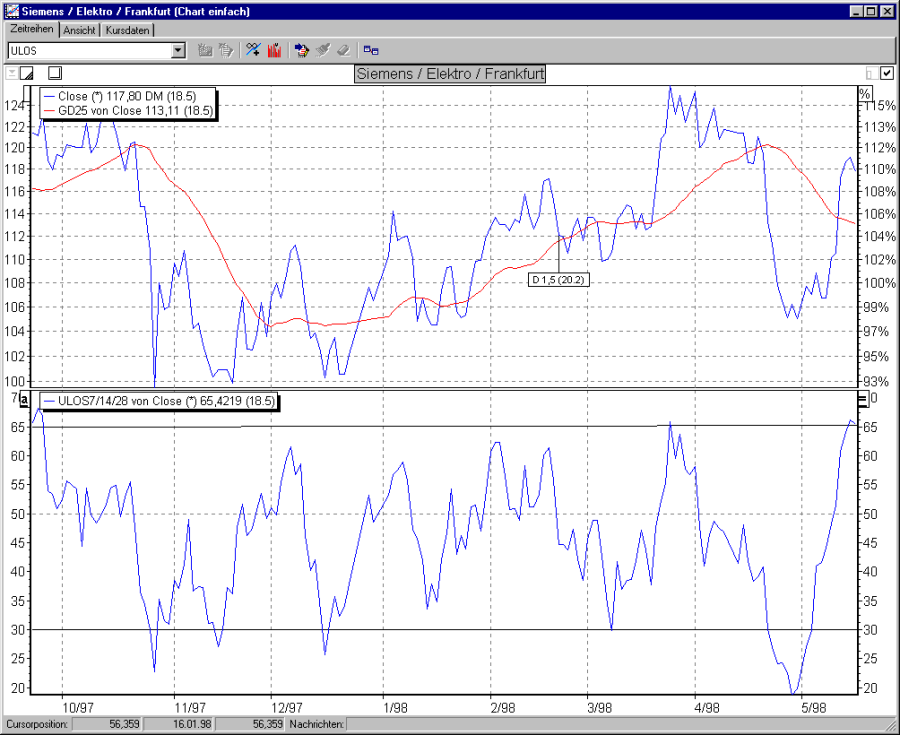Click the half-black triangle swatch above chart
This screenshot has width=900, height=735.
click(x=27, y=73)
